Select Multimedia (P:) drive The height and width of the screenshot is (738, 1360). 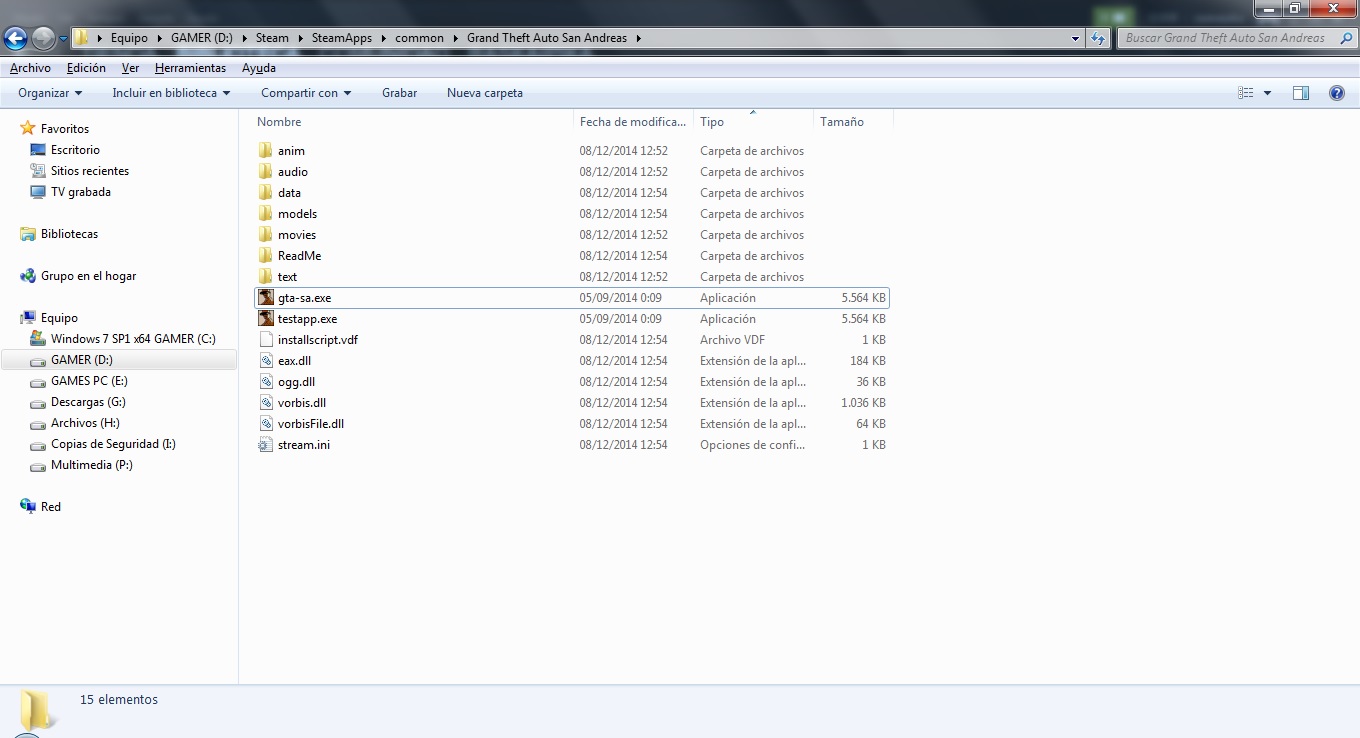tap(92, 465)
